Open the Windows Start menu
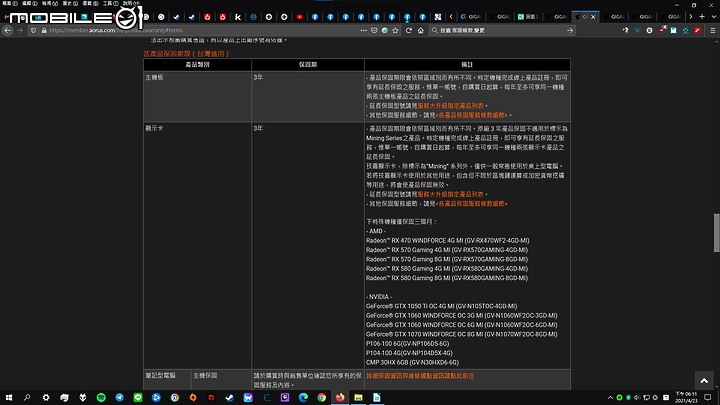The image size is (720, 405). pos(9,398)
